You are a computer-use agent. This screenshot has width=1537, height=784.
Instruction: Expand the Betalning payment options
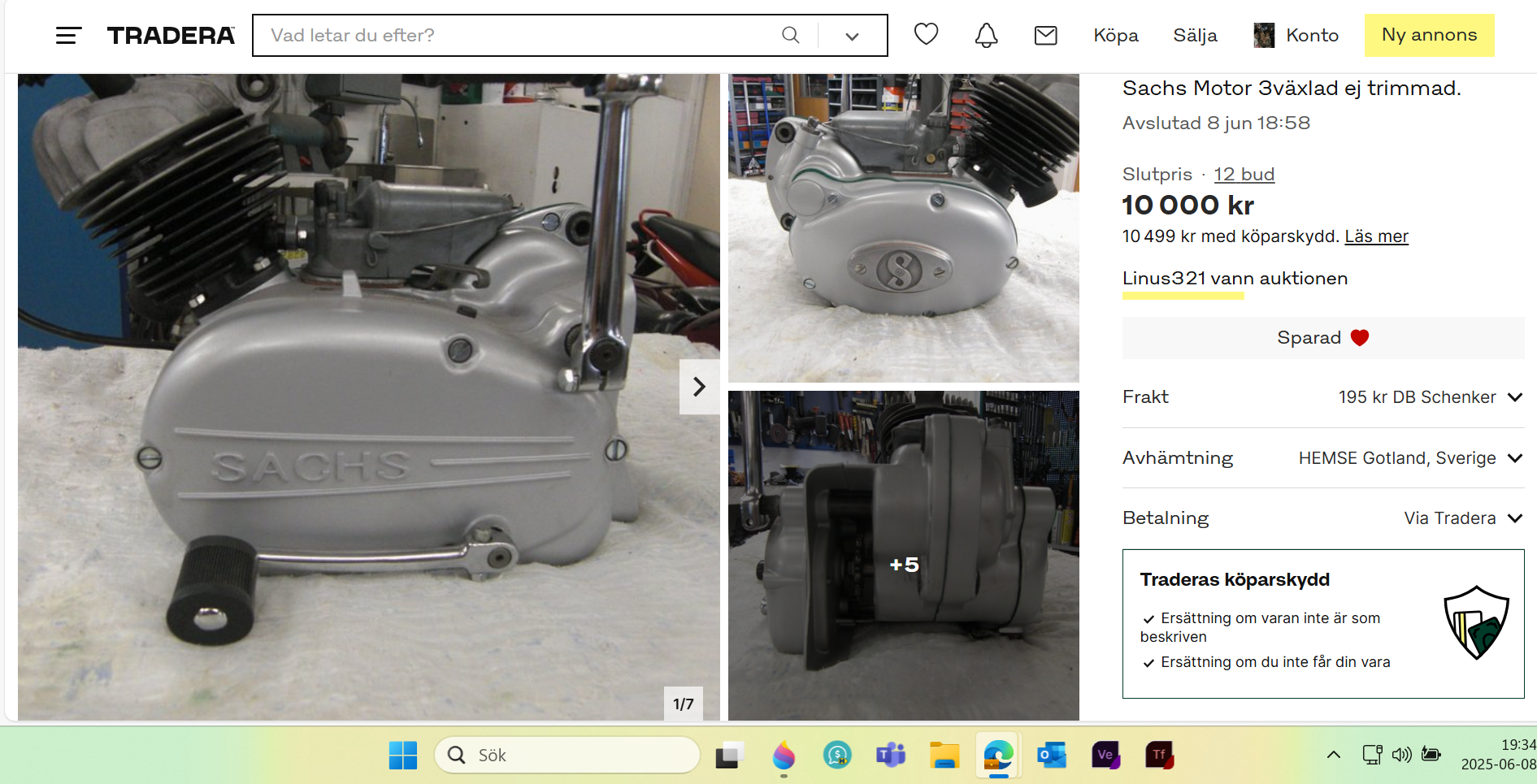pyautogui.click(x=1514, y=518)
